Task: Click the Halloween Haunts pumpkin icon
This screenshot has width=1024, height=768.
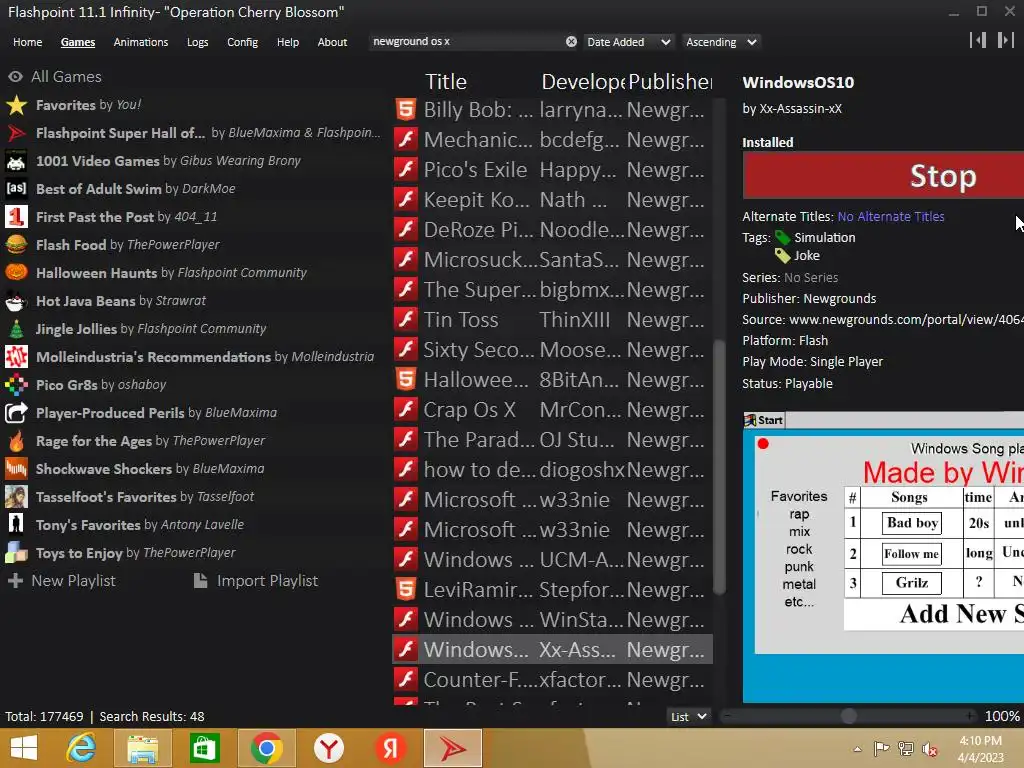Action: 16,272
